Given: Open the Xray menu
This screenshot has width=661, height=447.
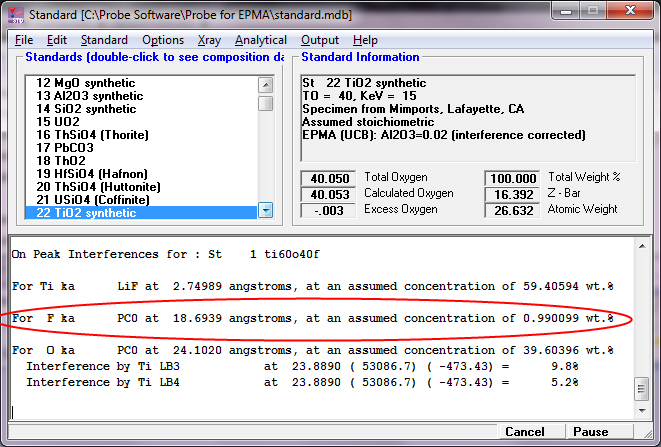Looking at the screenshot, I should click(209, 40).
